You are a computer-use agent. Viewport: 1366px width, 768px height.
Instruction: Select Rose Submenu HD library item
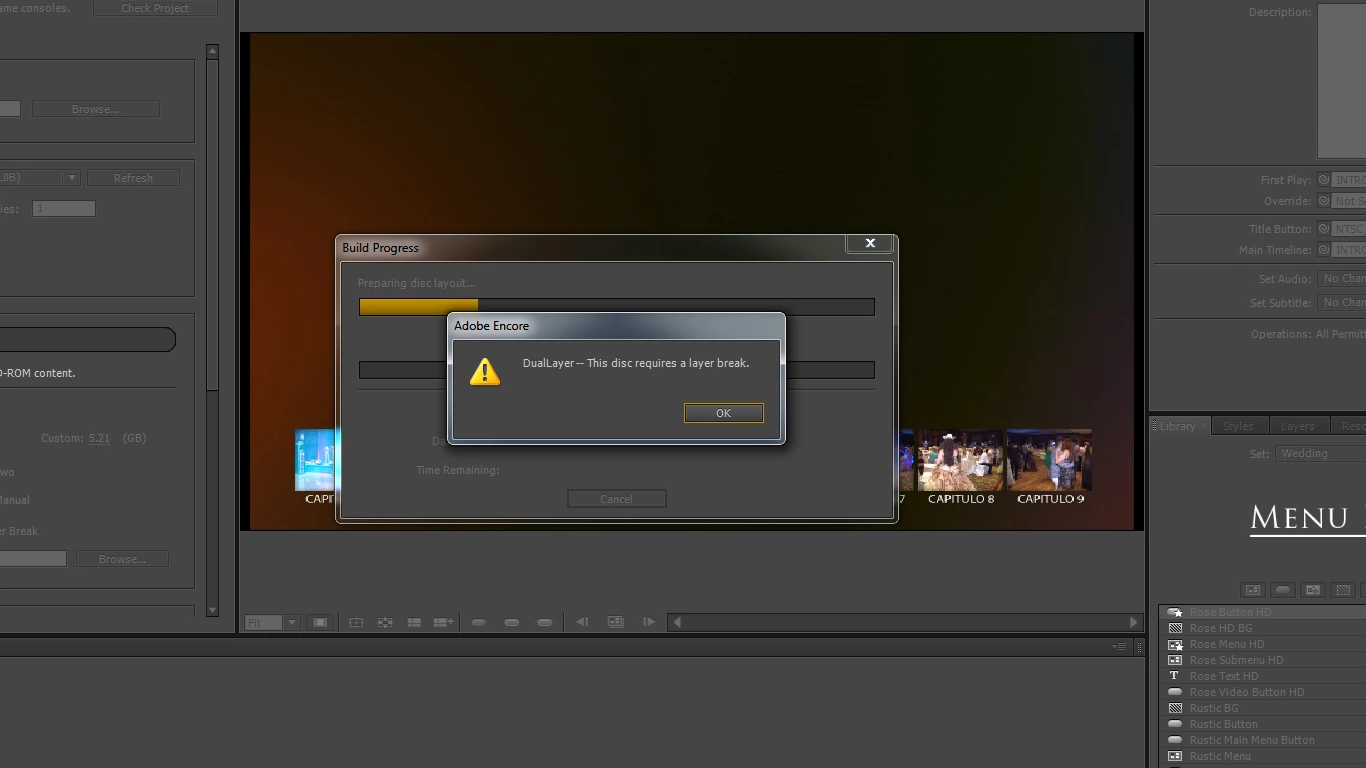pos(1262,660)
